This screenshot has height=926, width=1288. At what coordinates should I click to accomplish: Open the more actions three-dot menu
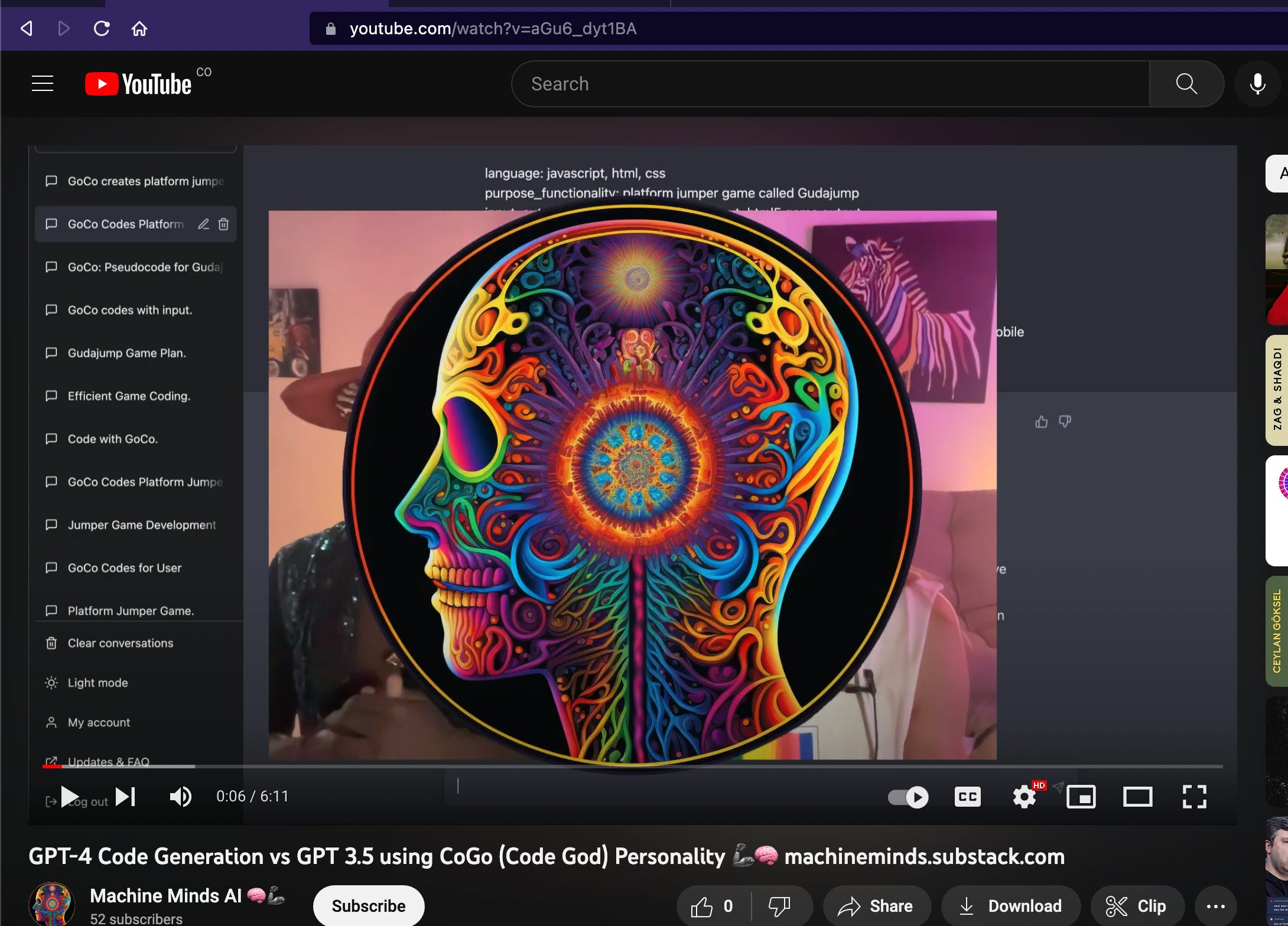(1215, 906)
